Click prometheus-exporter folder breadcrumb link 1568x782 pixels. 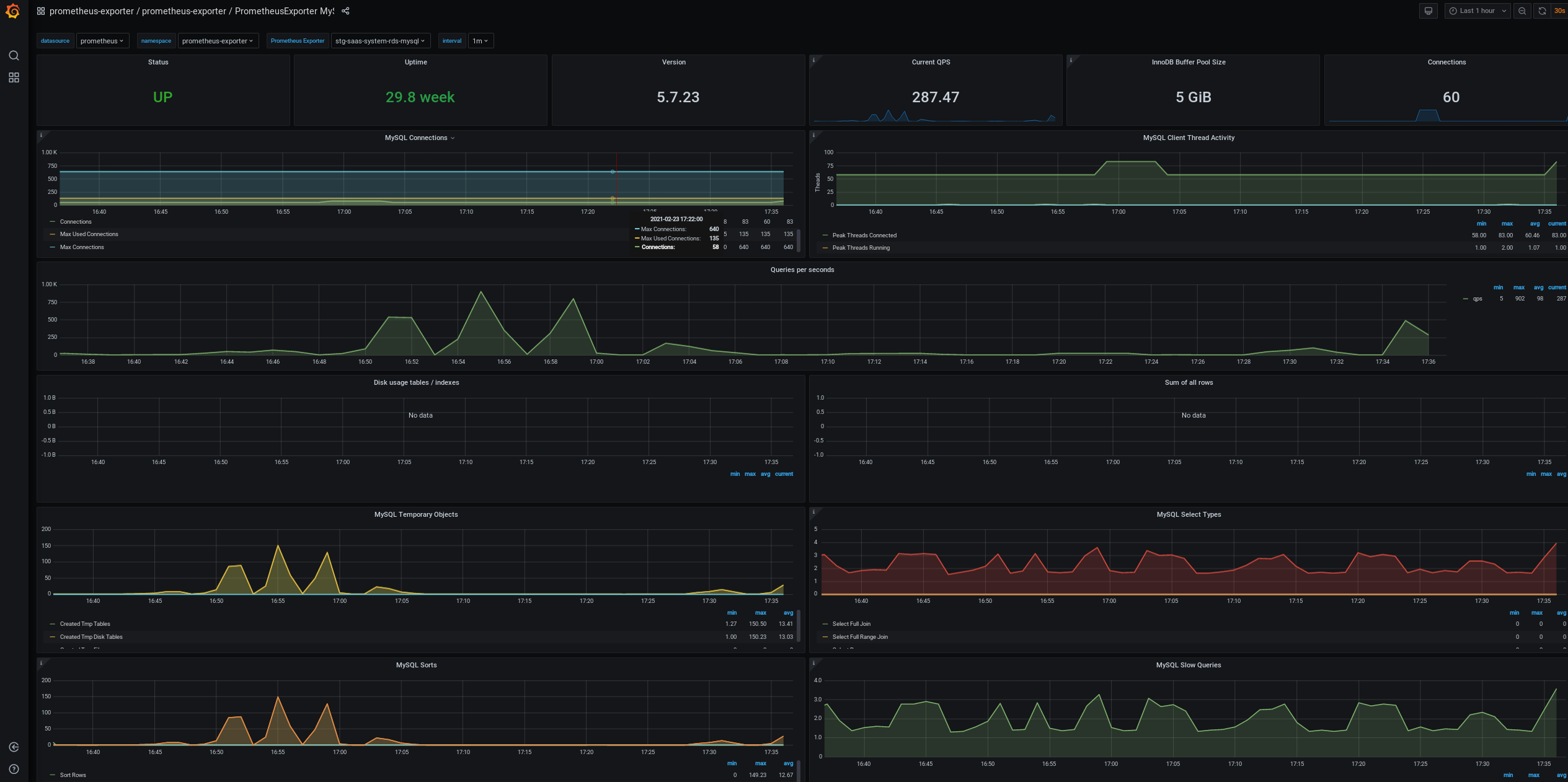pyautogui.click(x=91, y=11)
